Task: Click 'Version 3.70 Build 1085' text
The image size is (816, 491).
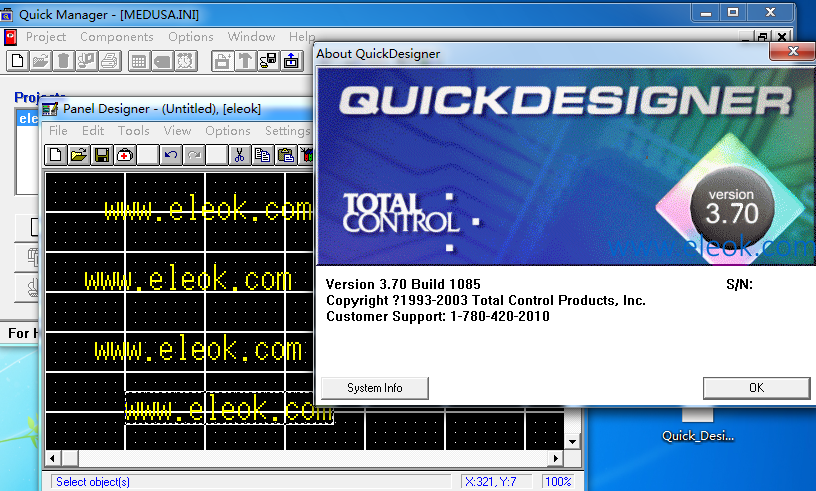Action: pos(403,284)
